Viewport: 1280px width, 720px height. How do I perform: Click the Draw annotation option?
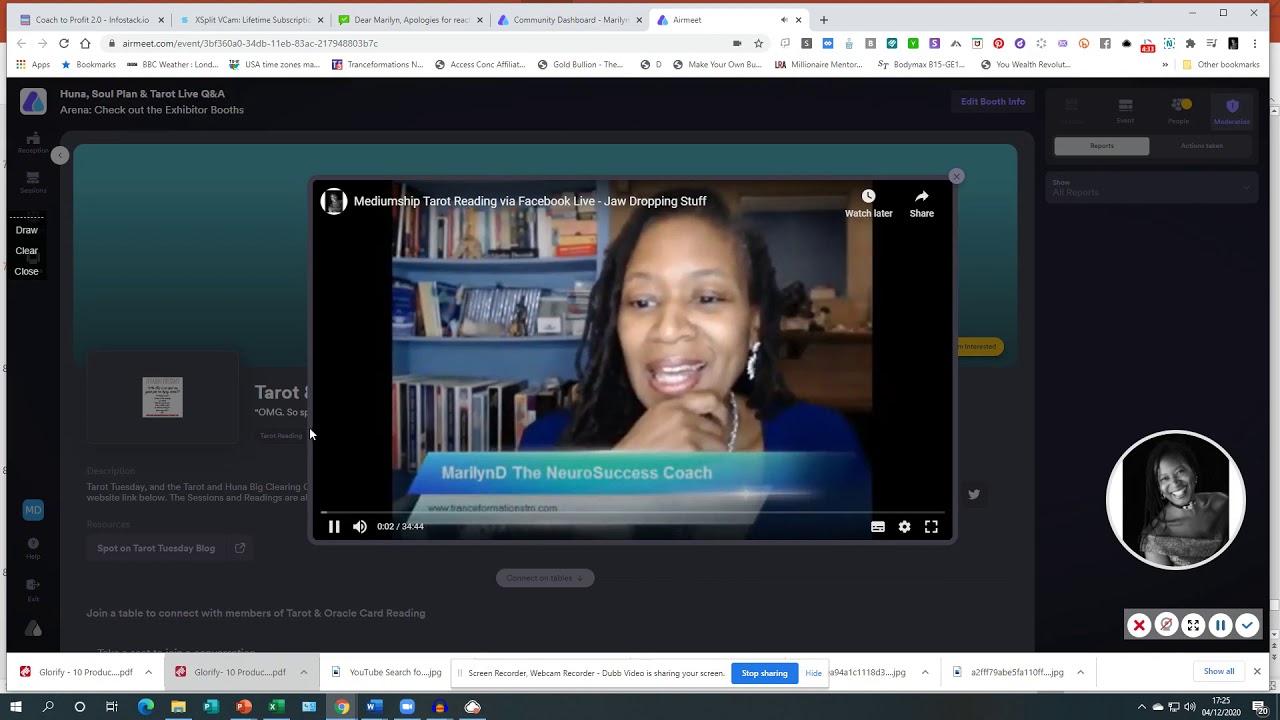click(26, 230)
